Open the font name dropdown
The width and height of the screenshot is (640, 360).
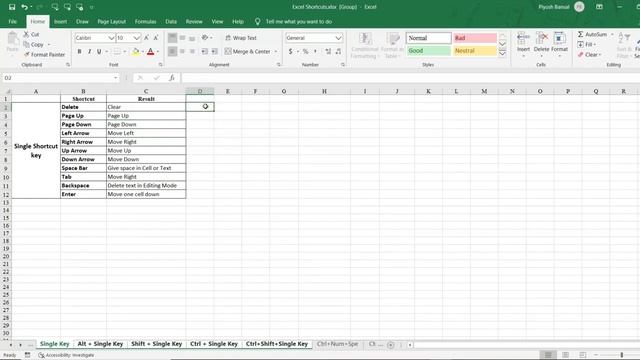click(x=111, y=38)
